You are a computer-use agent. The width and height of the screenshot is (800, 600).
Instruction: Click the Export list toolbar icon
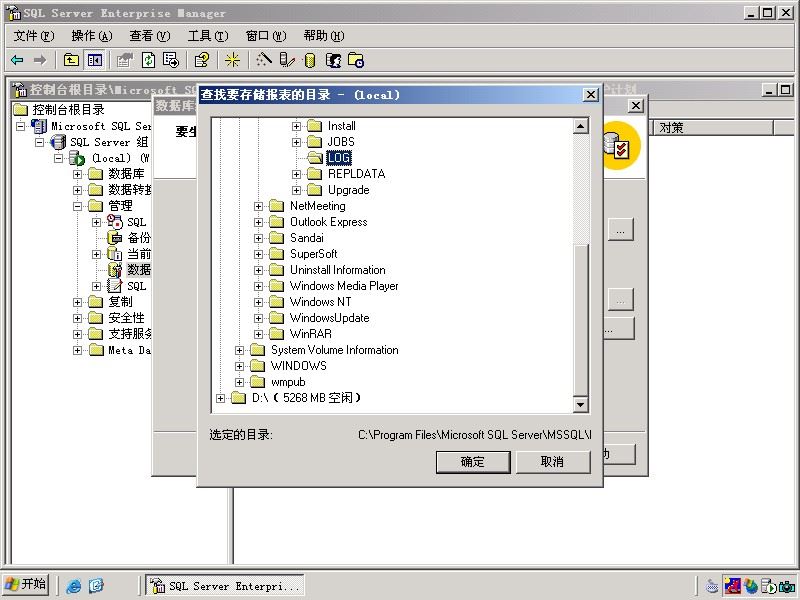pos(171,60)
